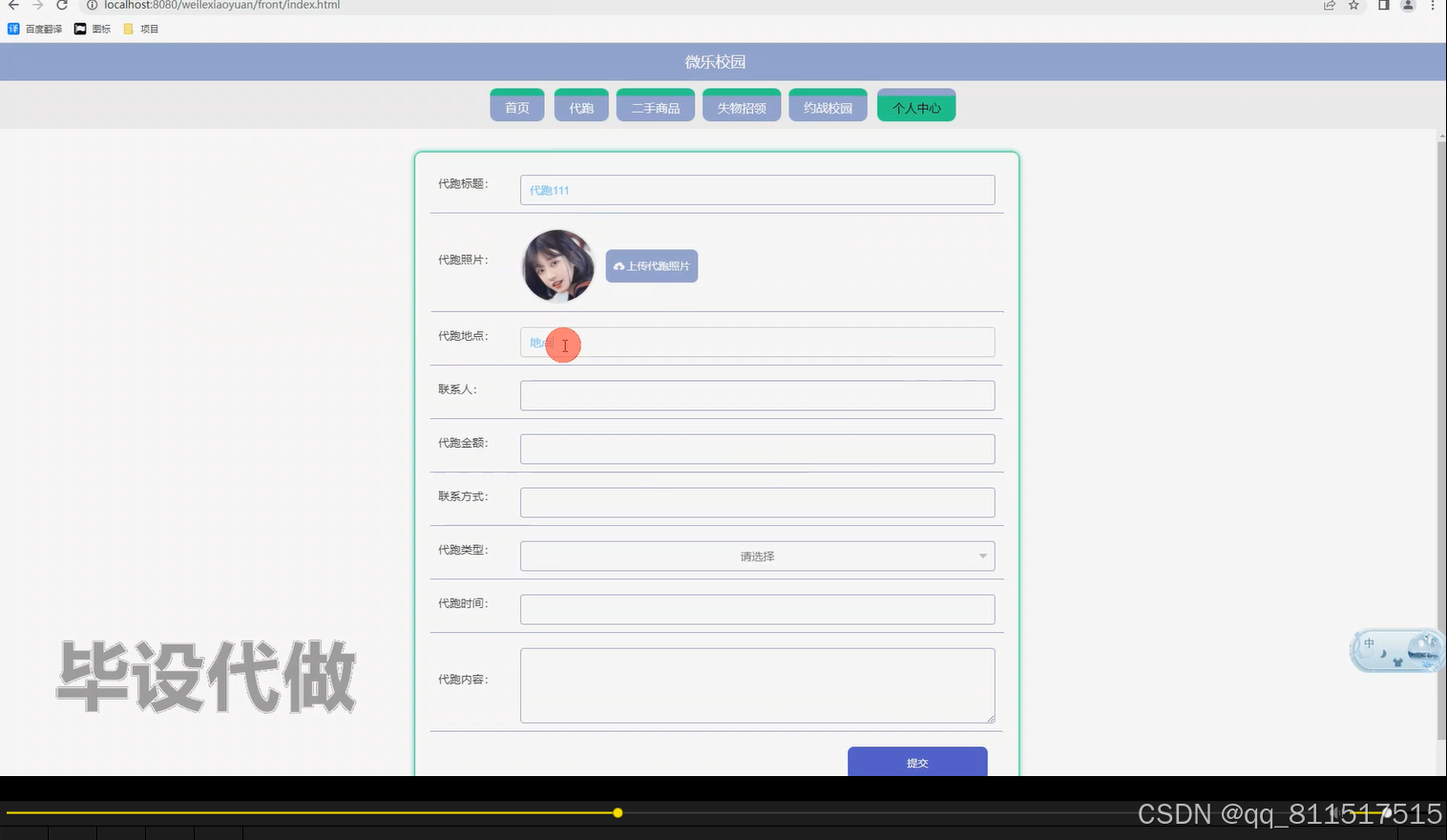Click the yellow video progress marker

(x=618, y=812)
